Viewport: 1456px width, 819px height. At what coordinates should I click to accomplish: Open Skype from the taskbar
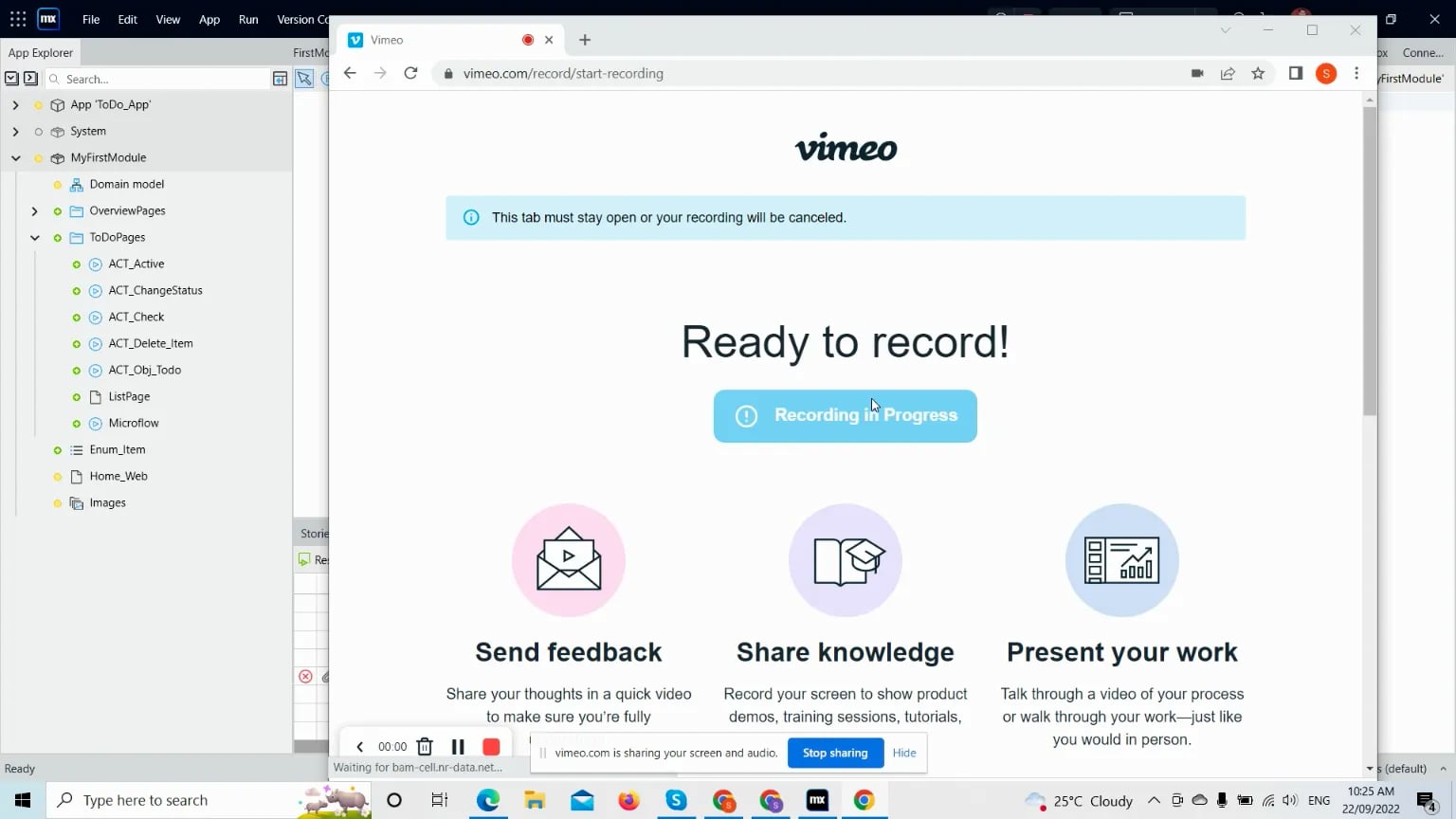point(676,800)
